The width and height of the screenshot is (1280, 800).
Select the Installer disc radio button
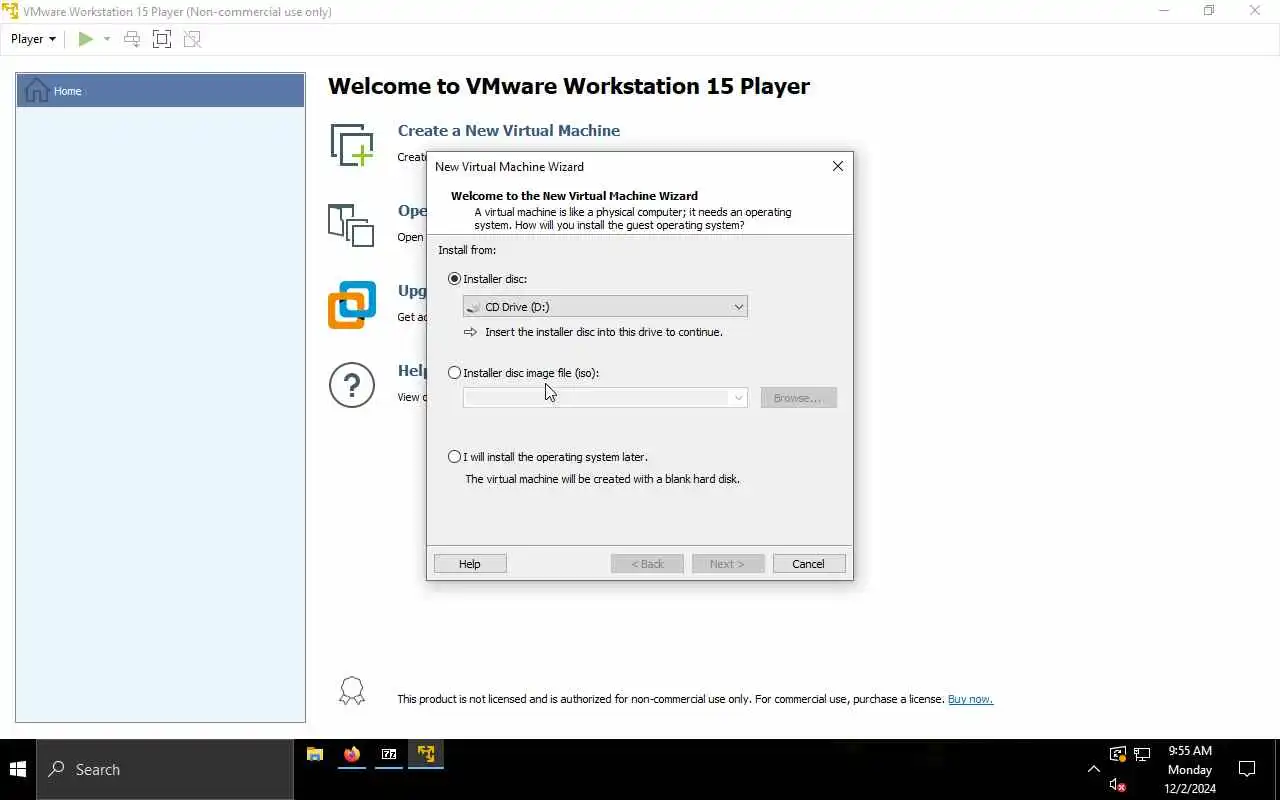455,279
